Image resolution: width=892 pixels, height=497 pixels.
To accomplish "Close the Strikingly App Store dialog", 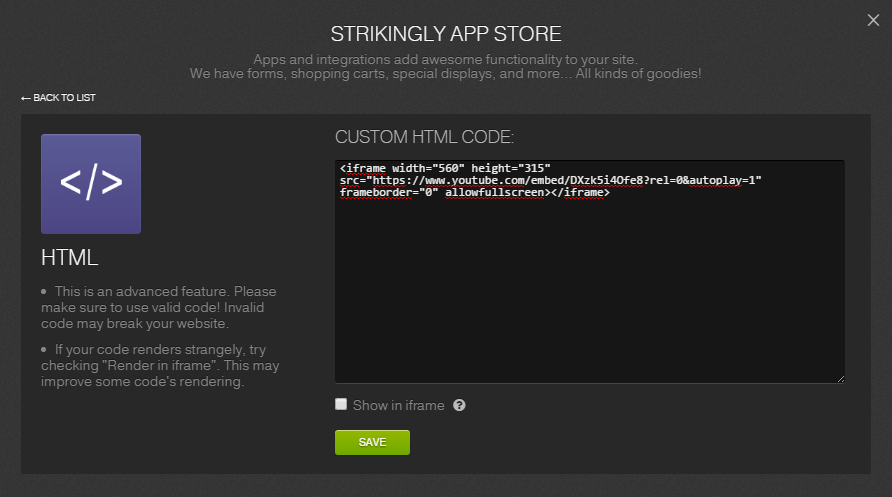I will pyautogui.click(x=873, y=20).
